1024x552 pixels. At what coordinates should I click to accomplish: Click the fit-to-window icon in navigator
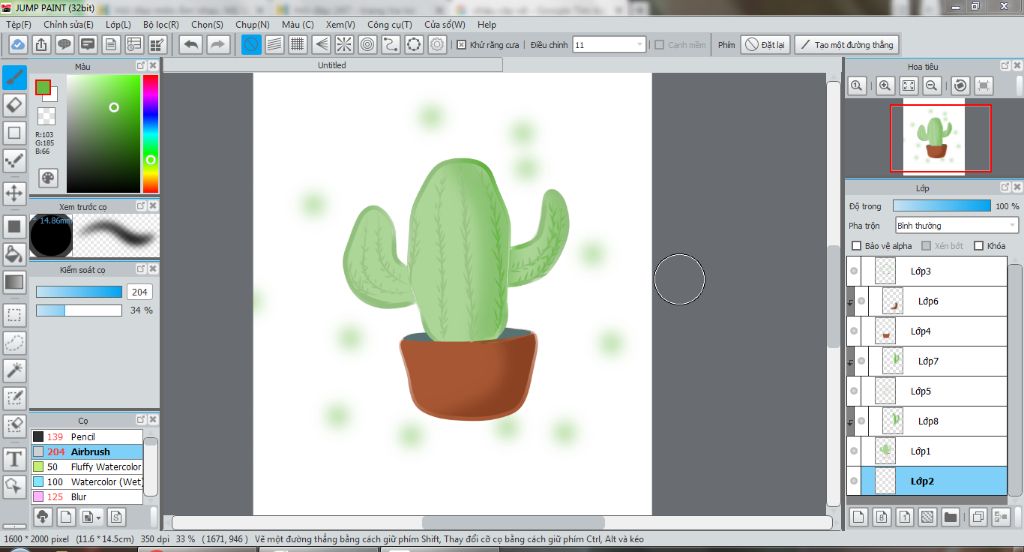click(908, 86)
